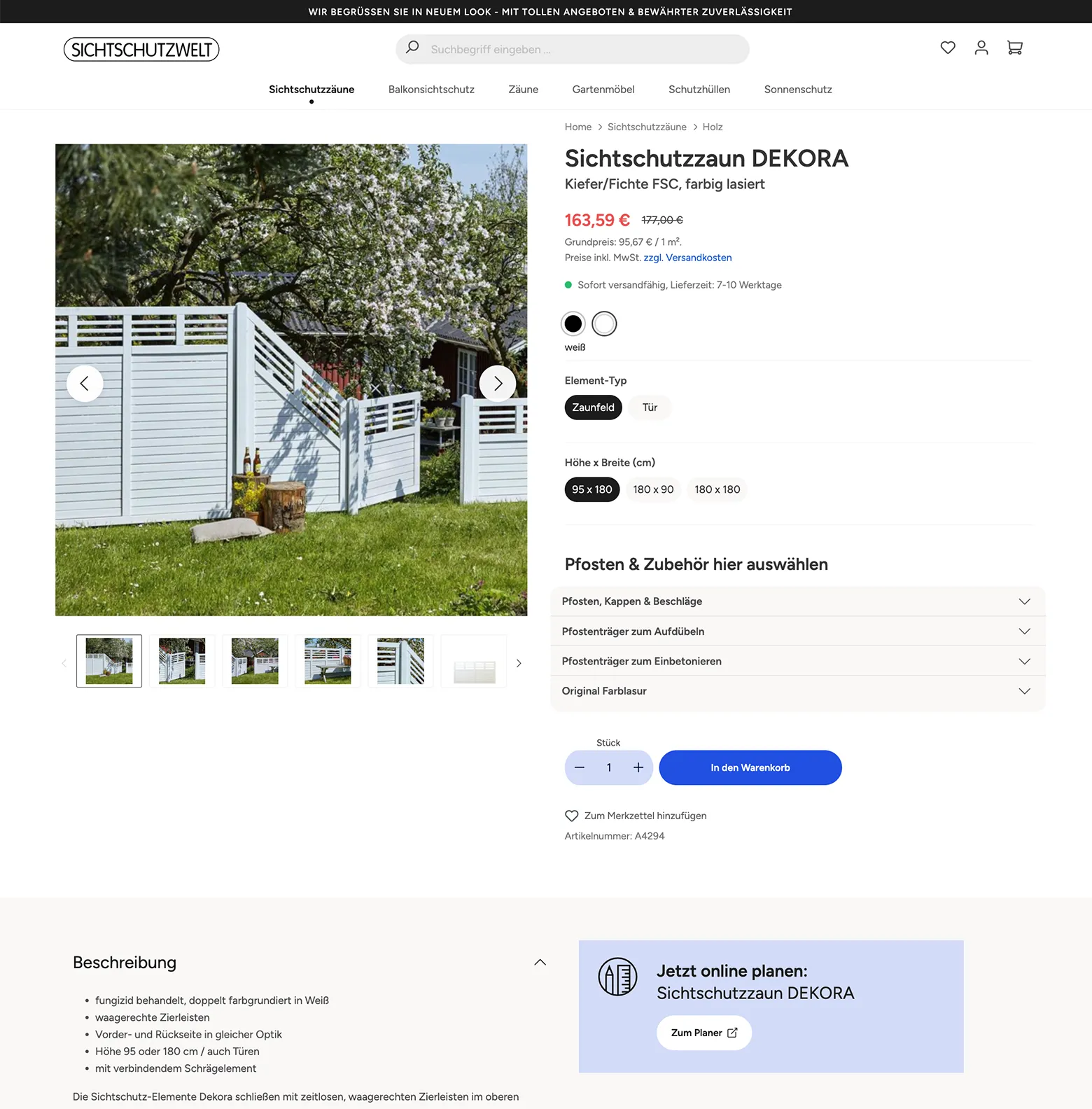Open the Balkonsichtschutz menu
The width and height of the screenshot is (1092, 1109).
click(x=431, y=90)
